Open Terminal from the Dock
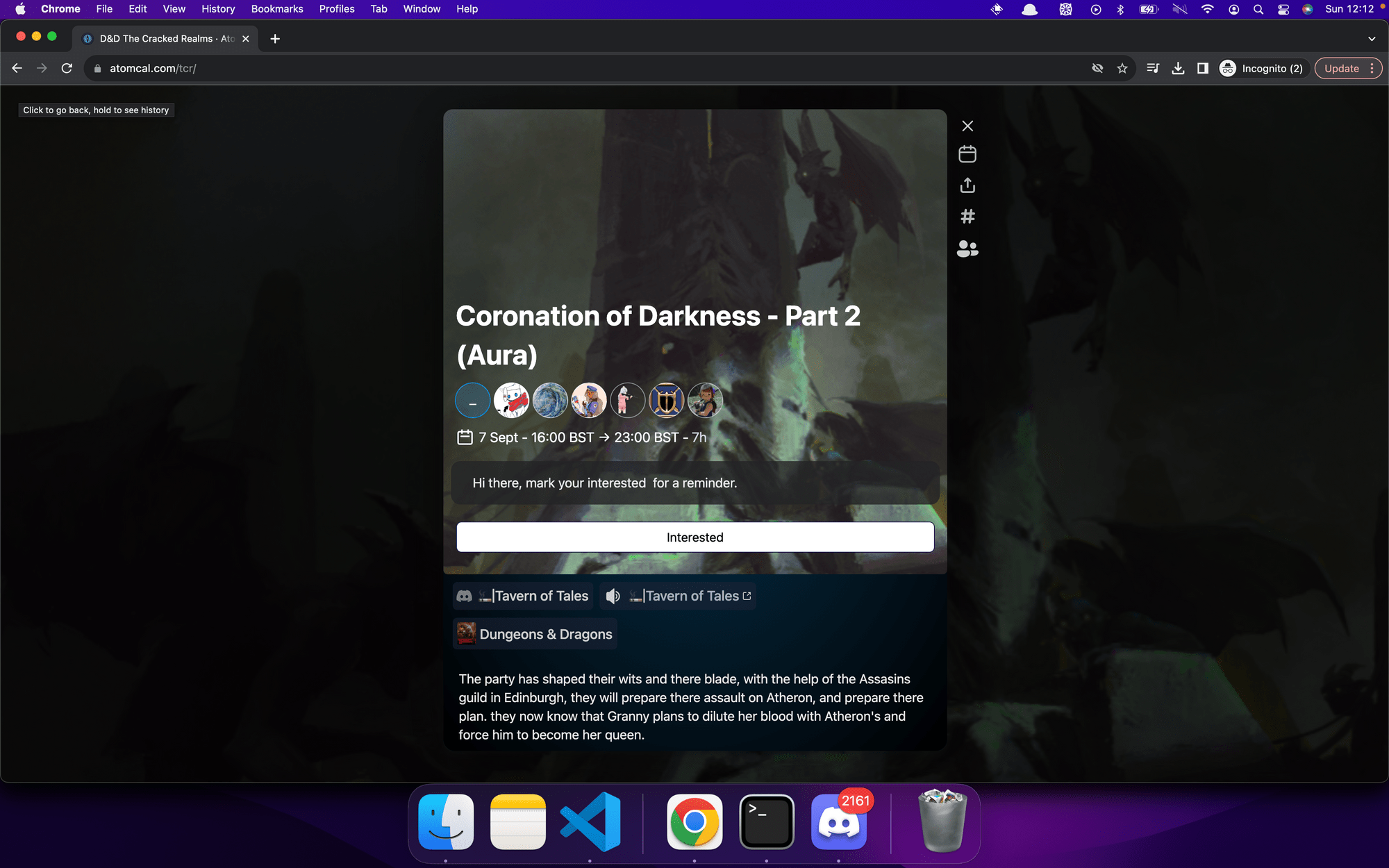This screenshot has width=1389, height=868. 767,822
